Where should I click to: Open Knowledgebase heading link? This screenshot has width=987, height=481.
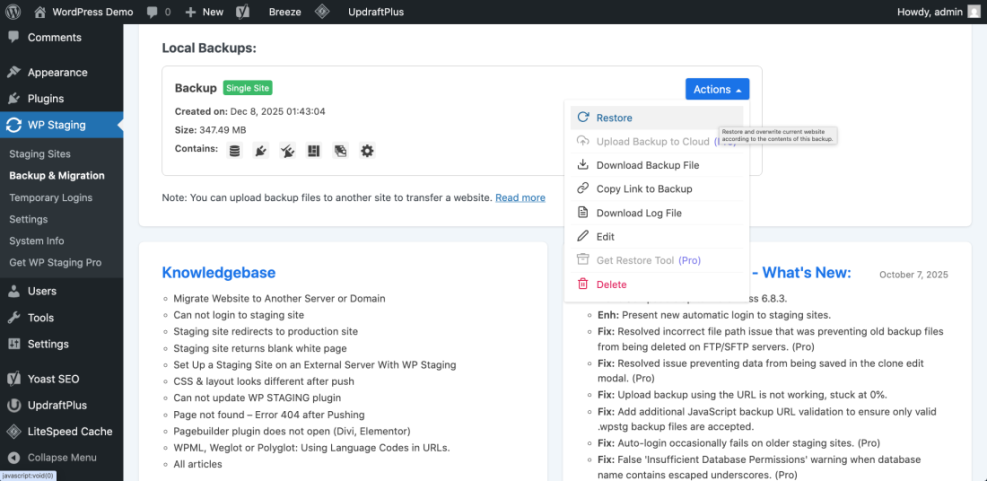pyautogui.click(x=218, y=273)
